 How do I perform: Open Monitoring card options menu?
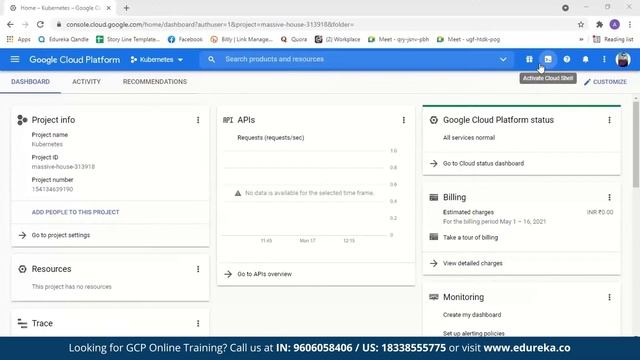pyautogui.click(x=609, y=297)
